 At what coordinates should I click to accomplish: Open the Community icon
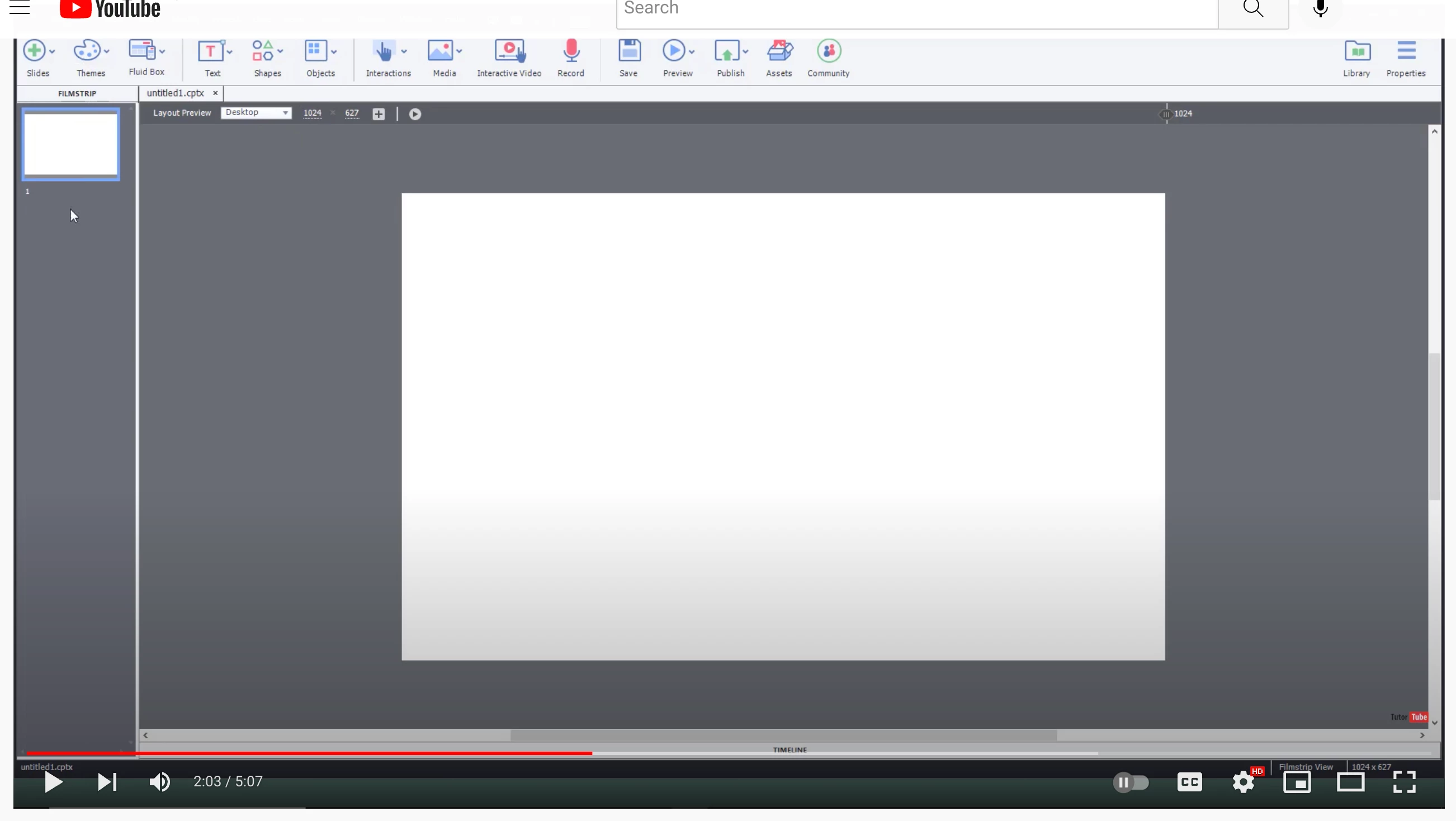click(x=828, y=51)
